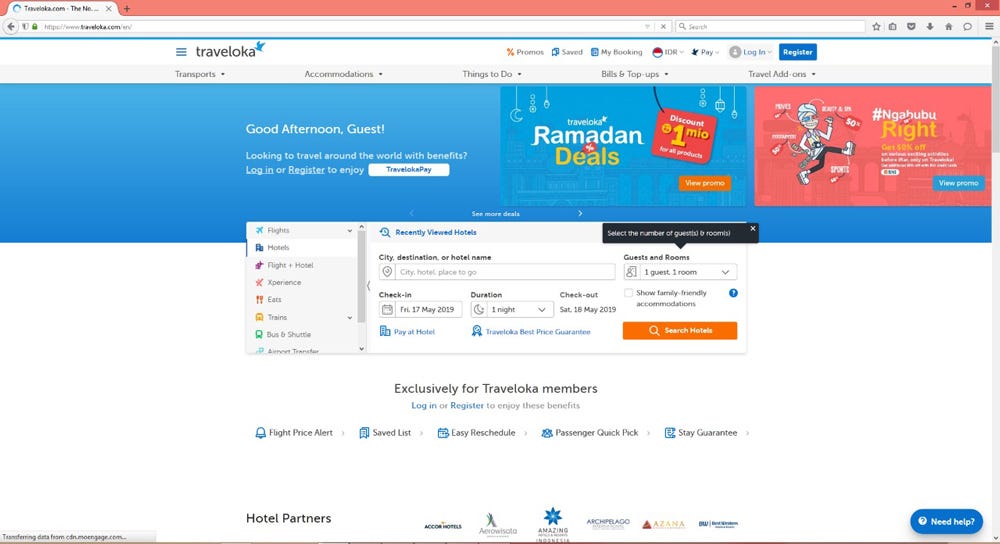
Task: Click the browser home icon
Action: (948, 27)
